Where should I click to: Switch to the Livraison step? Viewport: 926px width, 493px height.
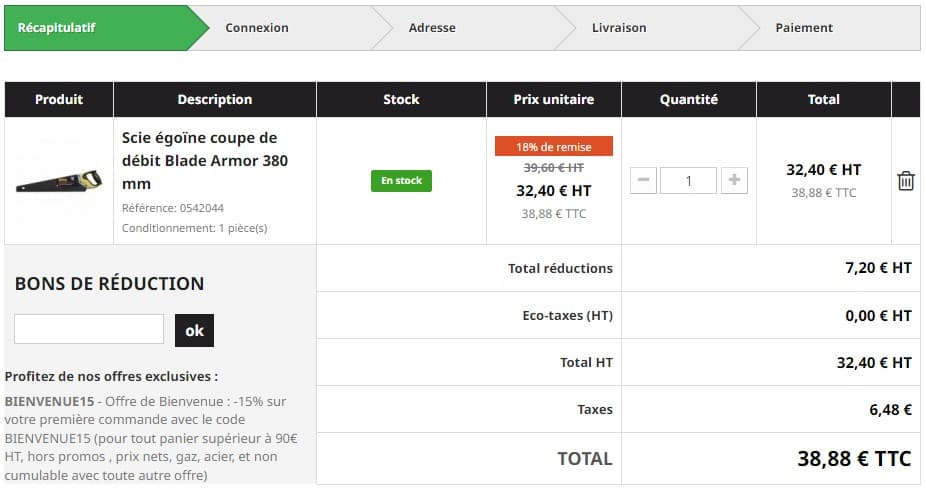pyautogui.click(x=619, y=28)
